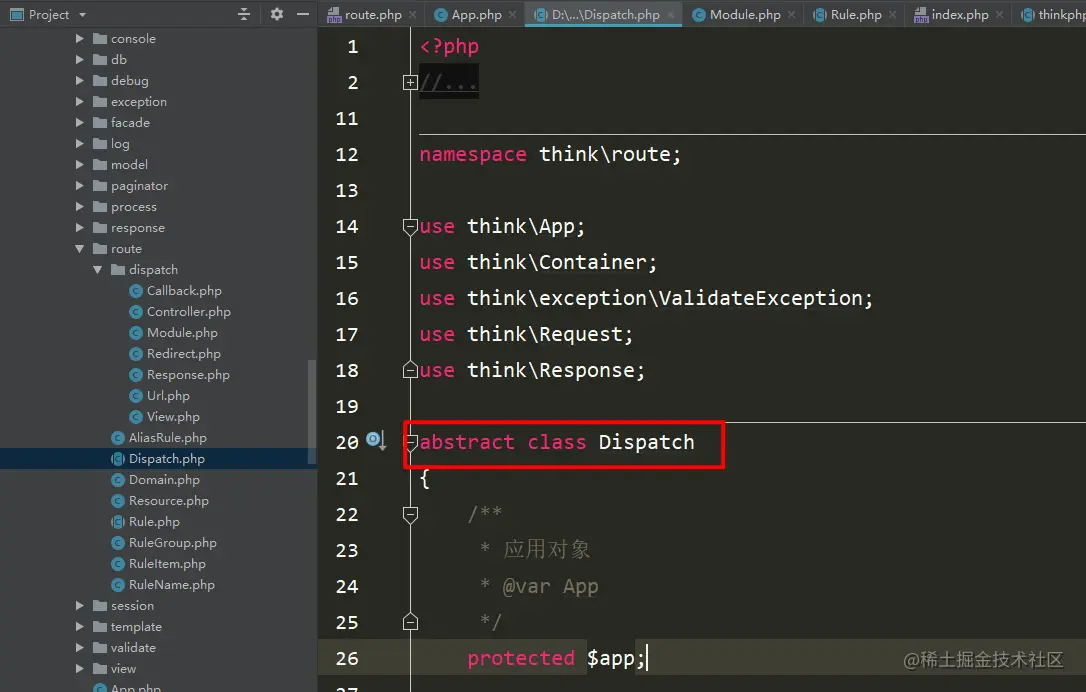Click the Callback.php class file icon
Viewport: 1086px width, 692px height.
136,291
